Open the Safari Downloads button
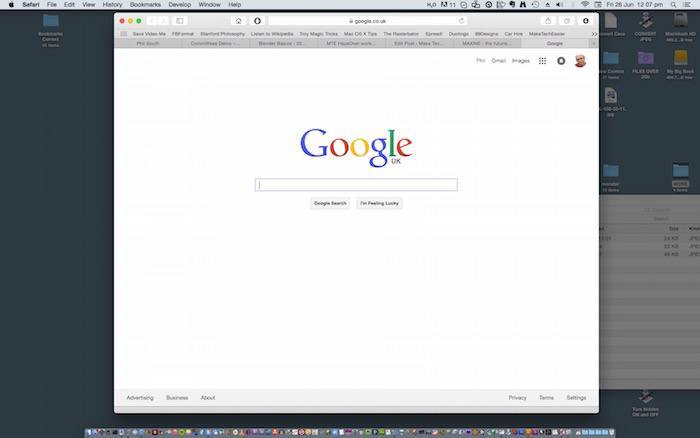Viewport: 700px width, 438px height. 586,21
